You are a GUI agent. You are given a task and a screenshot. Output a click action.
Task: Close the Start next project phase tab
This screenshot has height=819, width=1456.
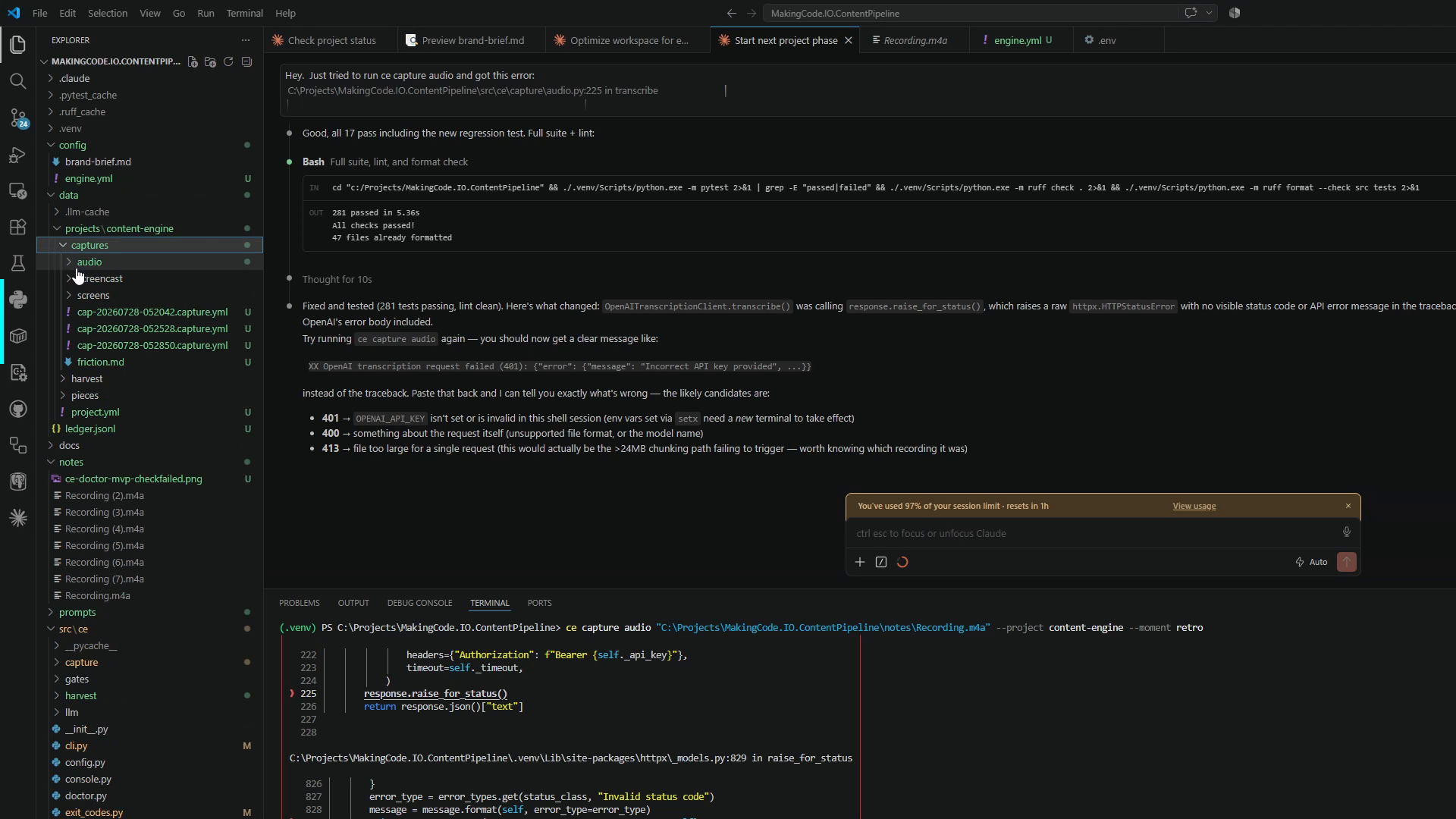point(849,40)
